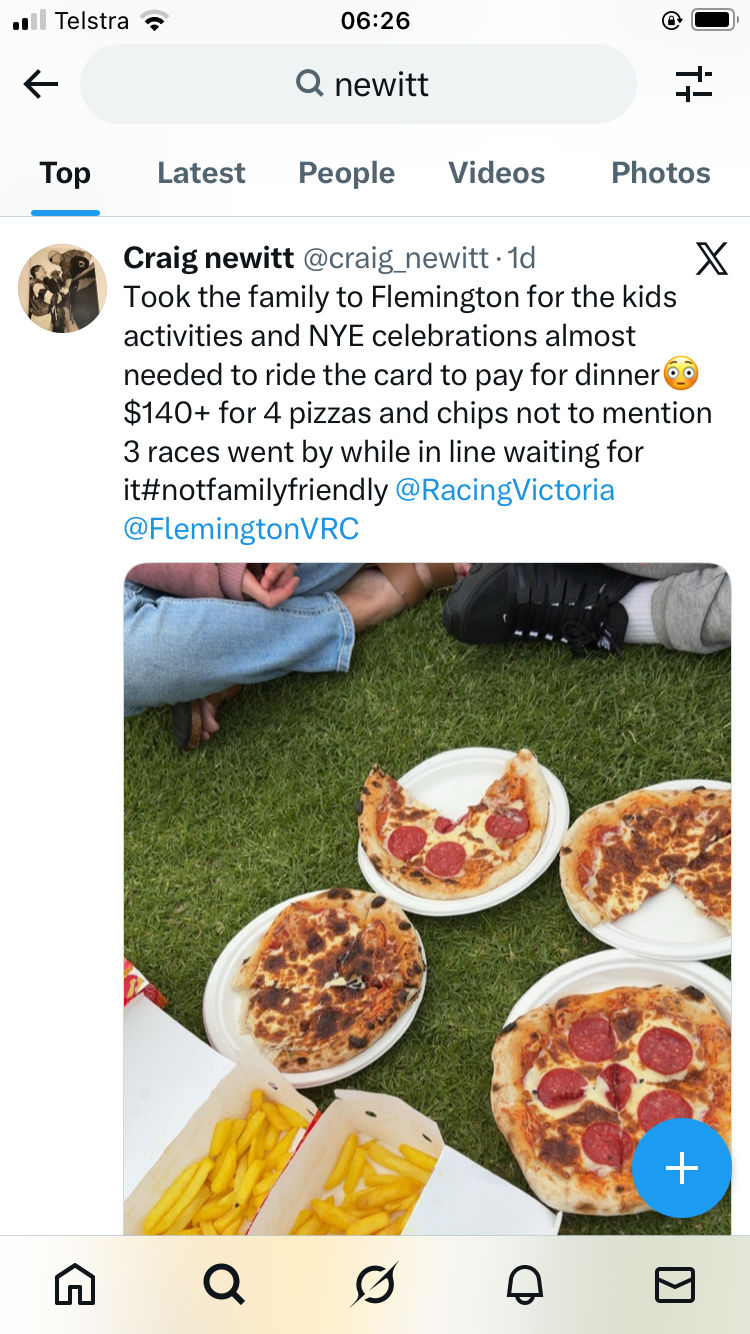Show the Photos tab results
Image resolution: width=750 pixels, height=1334 pixels.
tap(660, 173)
